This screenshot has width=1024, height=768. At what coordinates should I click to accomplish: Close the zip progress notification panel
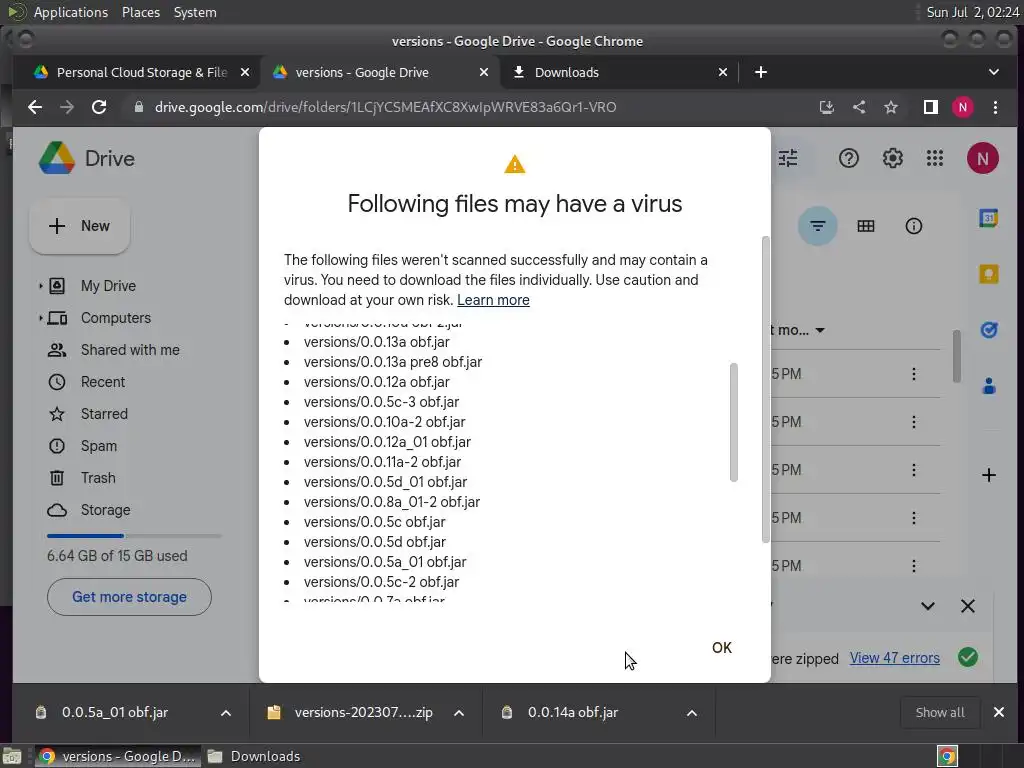968,606
